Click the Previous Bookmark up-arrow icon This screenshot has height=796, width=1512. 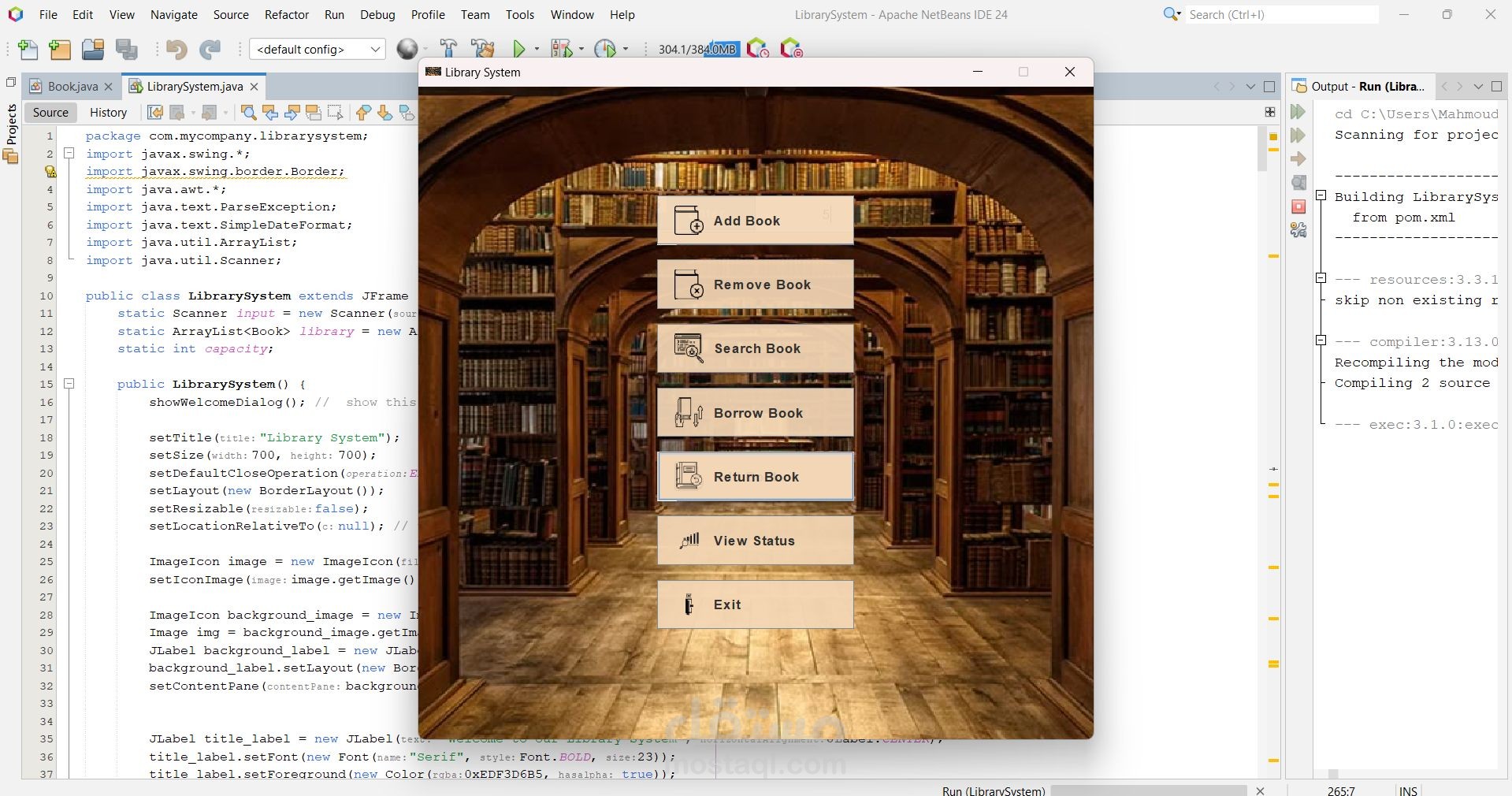[363, 113]
